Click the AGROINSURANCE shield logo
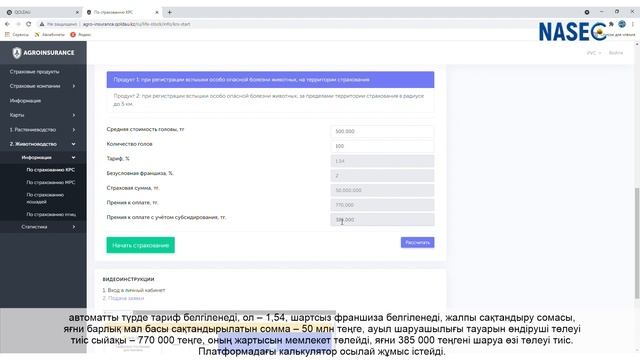This screenshot has height=360, width=640. coord(17,53)
